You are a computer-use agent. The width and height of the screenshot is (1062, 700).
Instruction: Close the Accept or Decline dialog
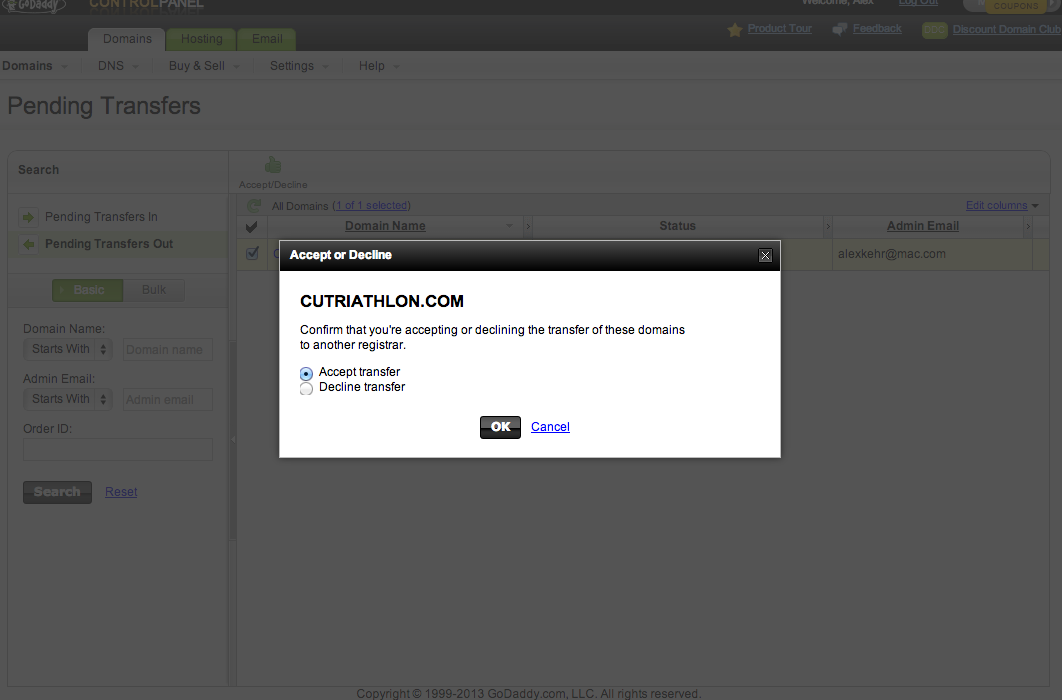point(765,256)
